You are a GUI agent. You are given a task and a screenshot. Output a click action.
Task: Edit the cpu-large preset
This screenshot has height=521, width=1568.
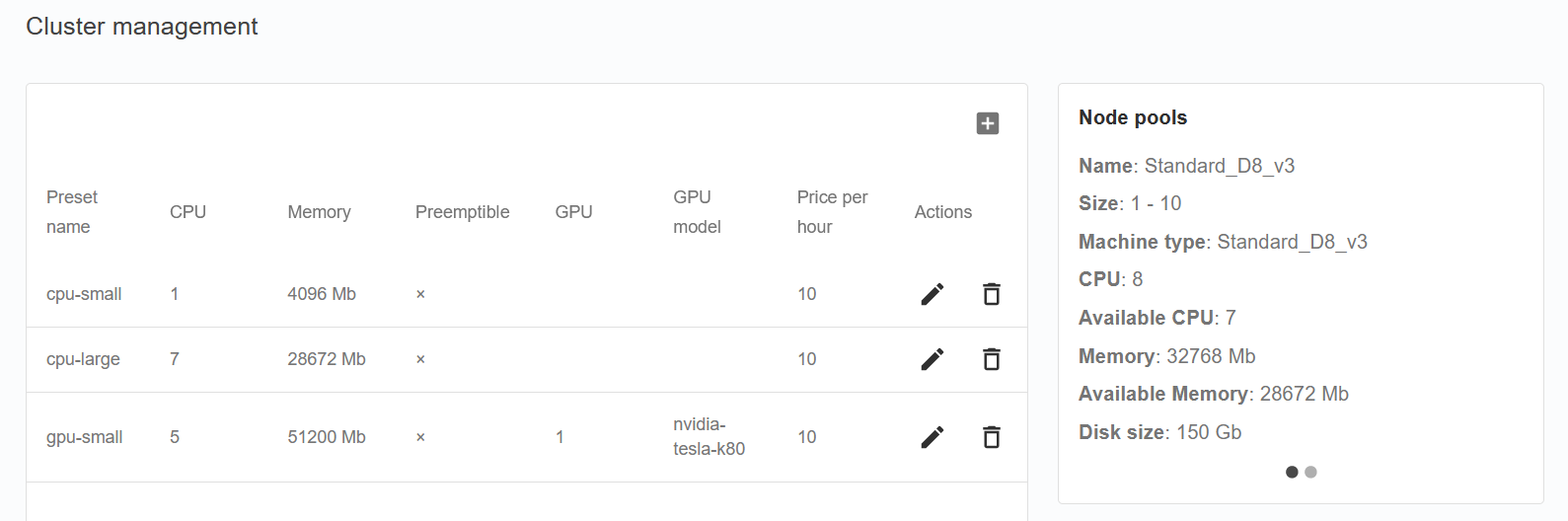(932, 359)
